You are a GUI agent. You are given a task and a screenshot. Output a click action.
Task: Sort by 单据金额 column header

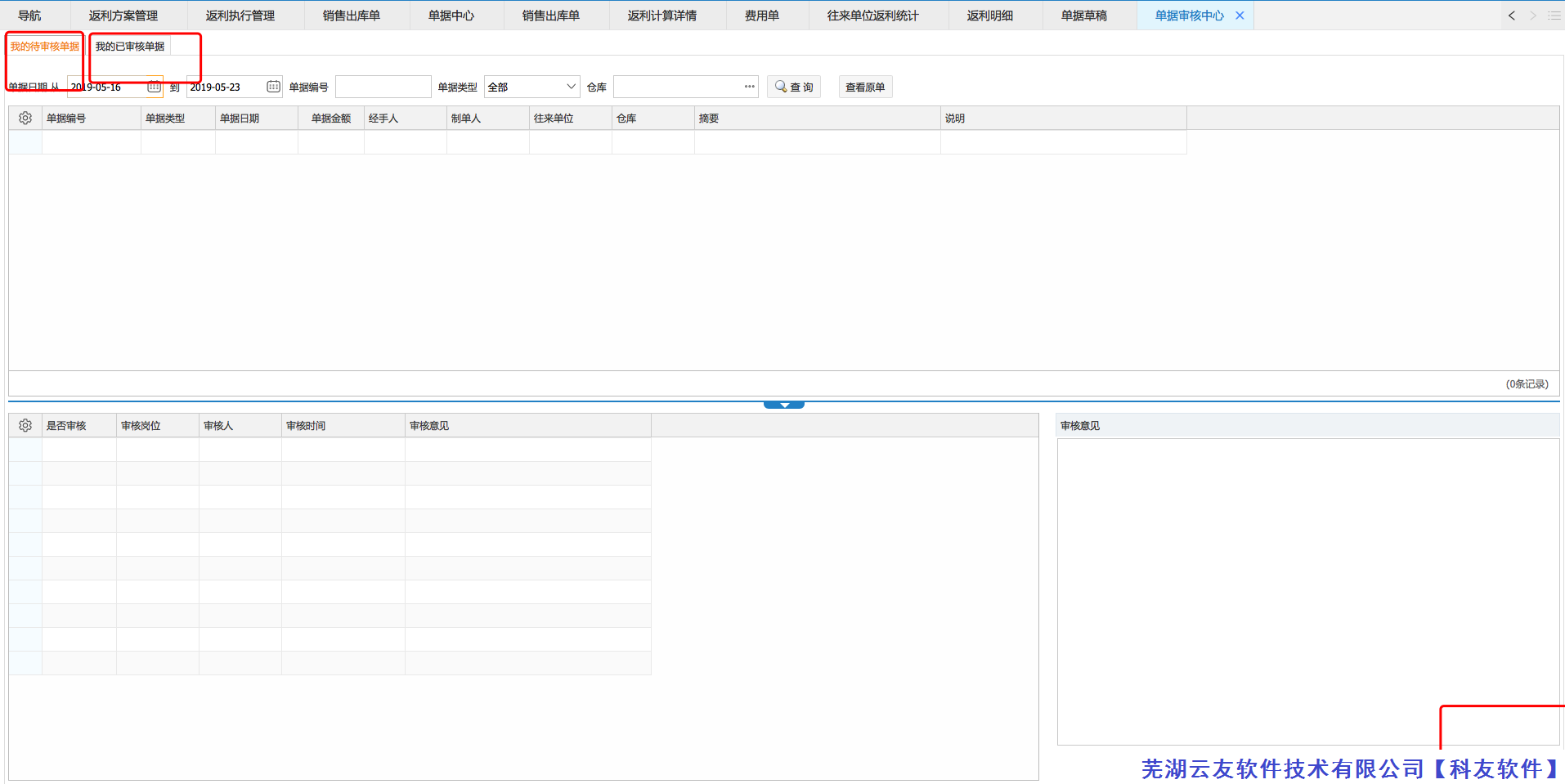331,119
